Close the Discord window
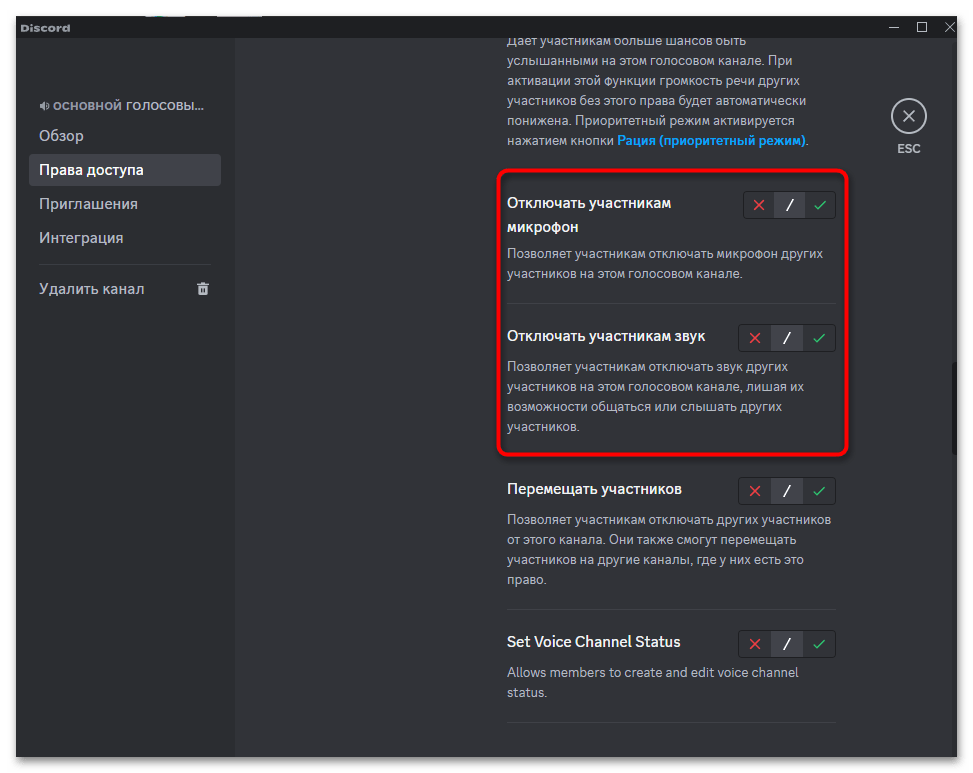The height and width of the screenshot is (773, 973). [949, 27]
